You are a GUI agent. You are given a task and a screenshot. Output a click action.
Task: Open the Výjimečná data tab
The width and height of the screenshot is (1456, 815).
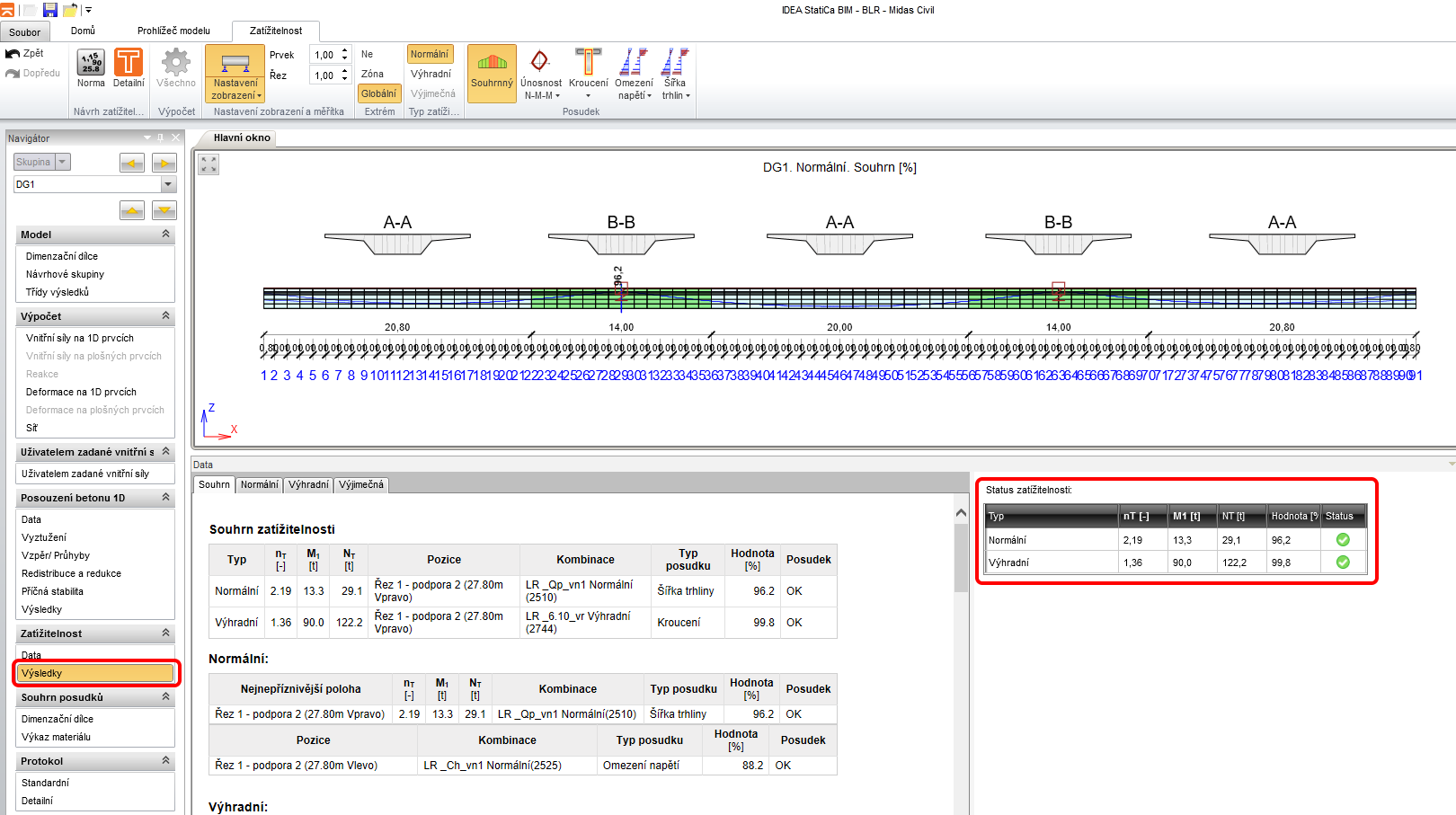tap(361, 484)
